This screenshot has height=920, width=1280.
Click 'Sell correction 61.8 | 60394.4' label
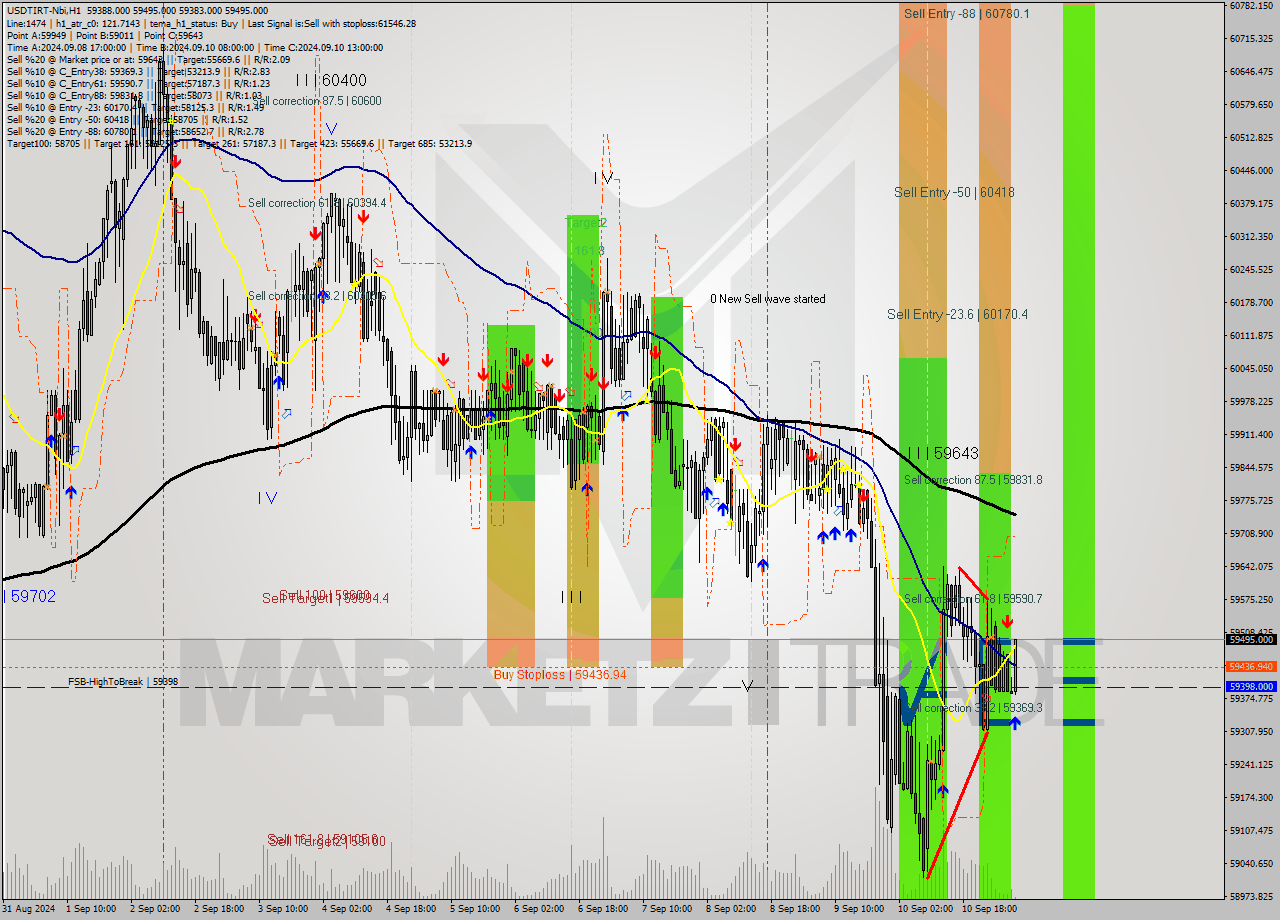coord(317,202)
